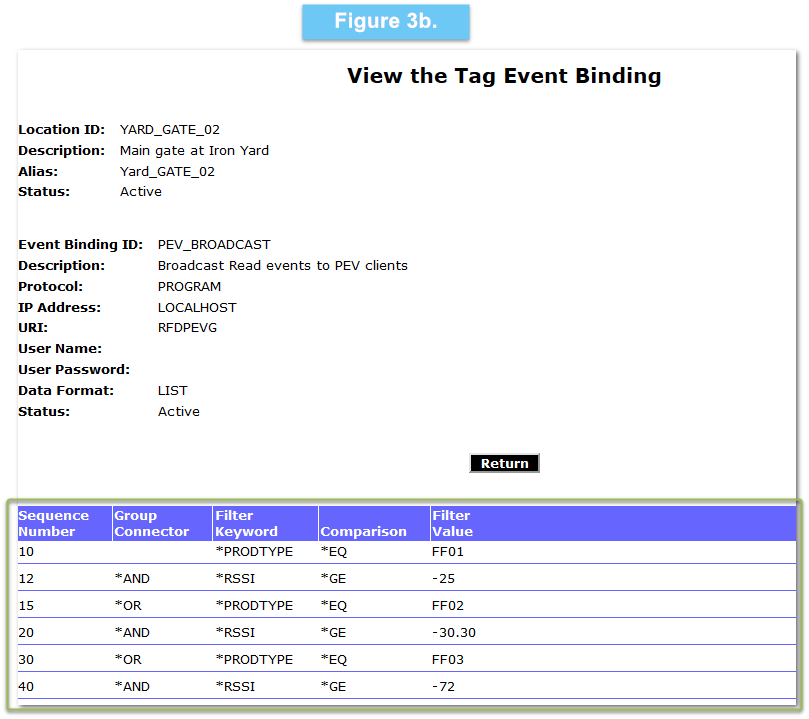Click the Return button
Viewport: 809px width, 719px height.
tap(504, 463)
